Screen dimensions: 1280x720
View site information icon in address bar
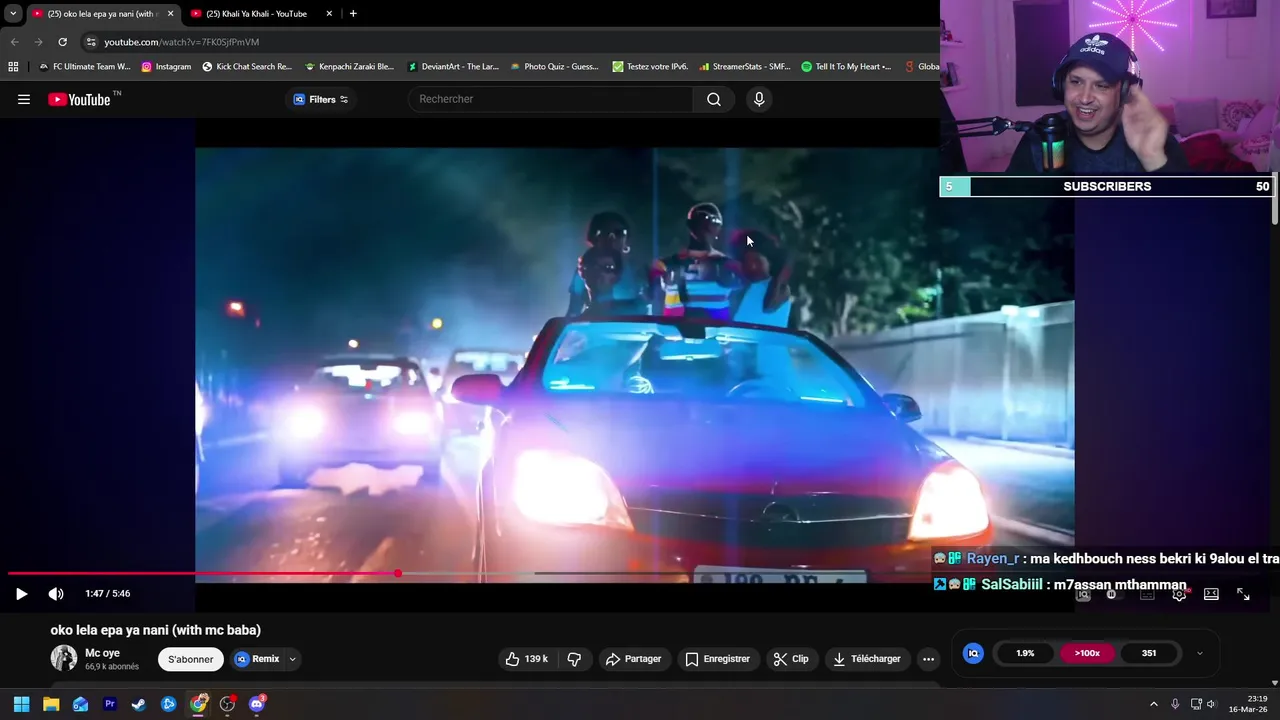[x=91, y=42]
